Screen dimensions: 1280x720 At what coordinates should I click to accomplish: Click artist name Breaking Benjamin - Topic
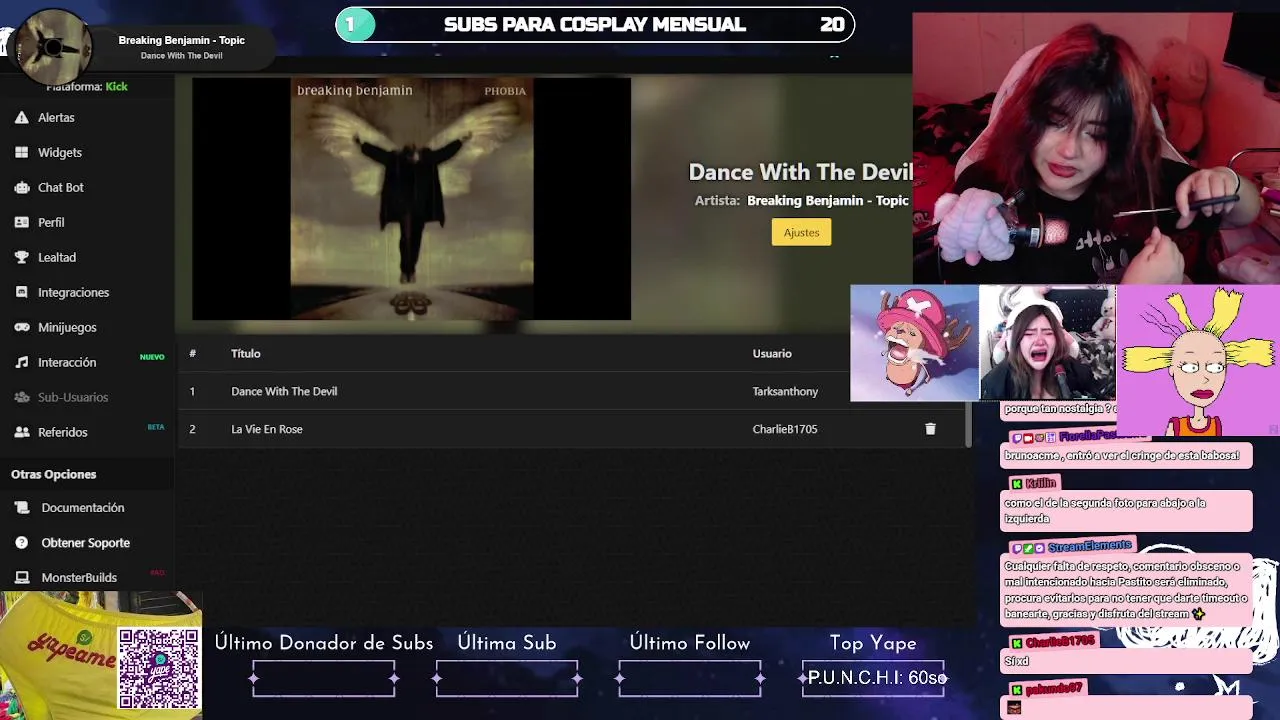[828, 200]
